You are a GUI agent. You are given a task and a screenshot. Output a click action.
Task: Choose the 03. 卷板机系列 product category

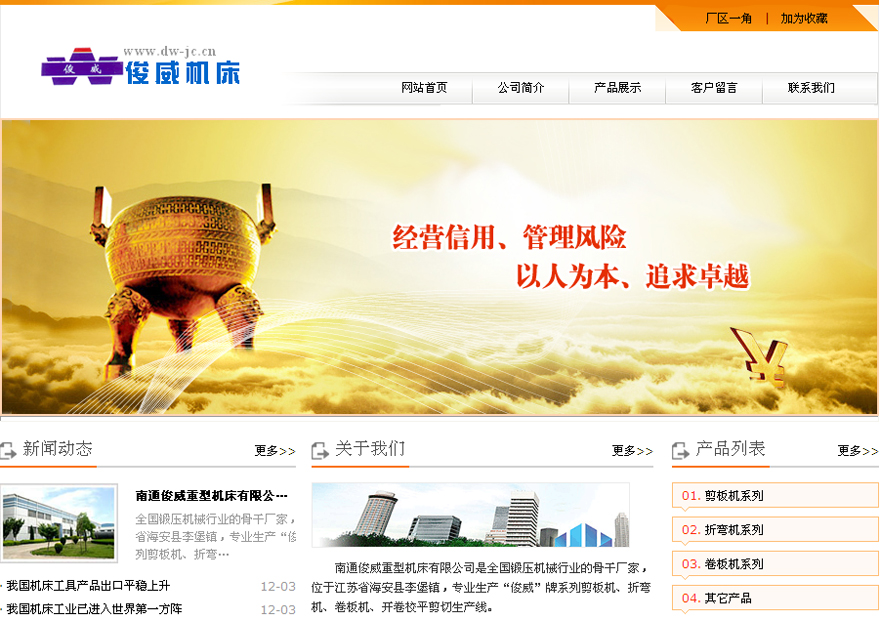pos(734,564)
